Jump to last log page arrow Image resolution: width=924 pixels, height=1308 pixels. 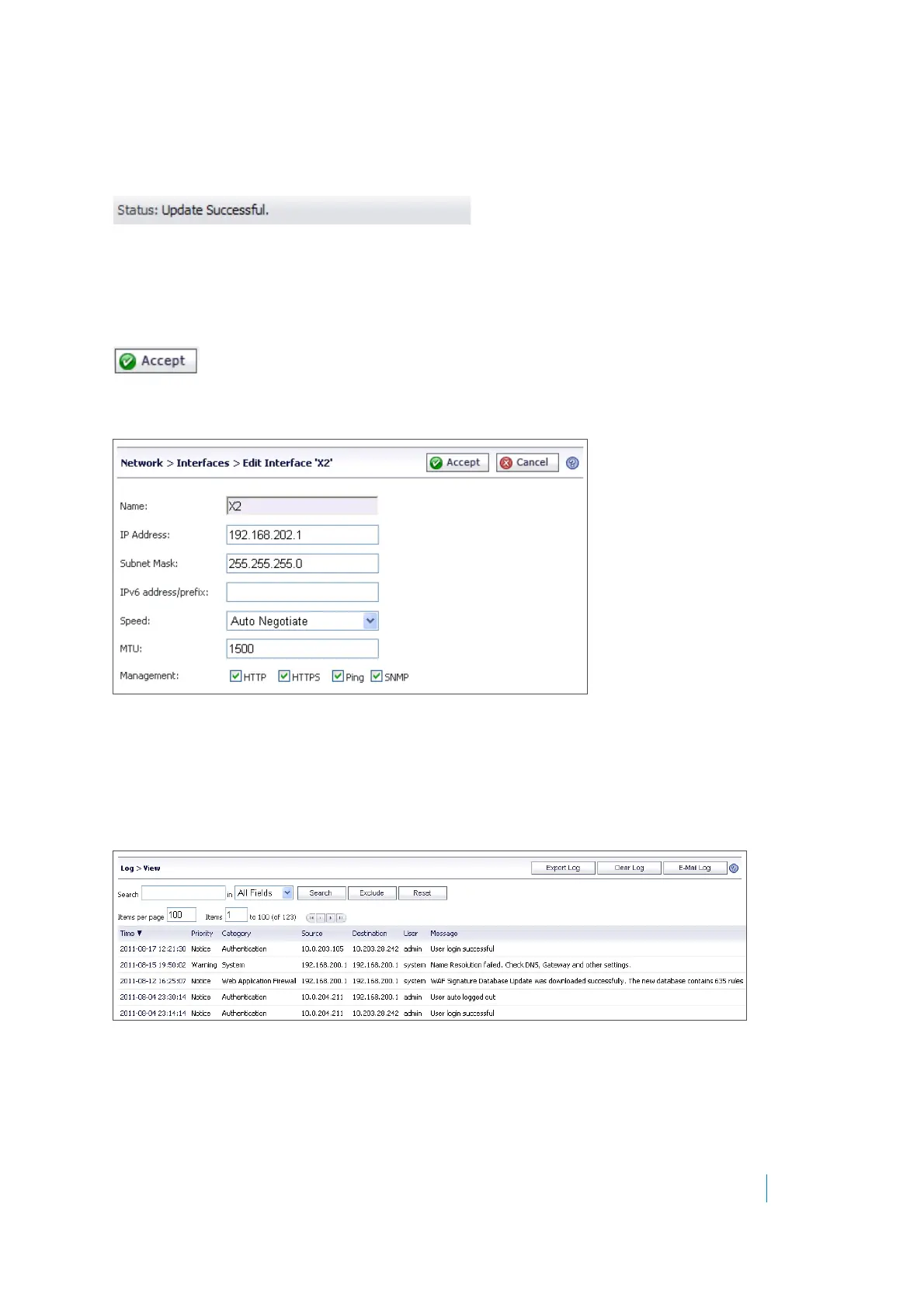tap(341, 917)
